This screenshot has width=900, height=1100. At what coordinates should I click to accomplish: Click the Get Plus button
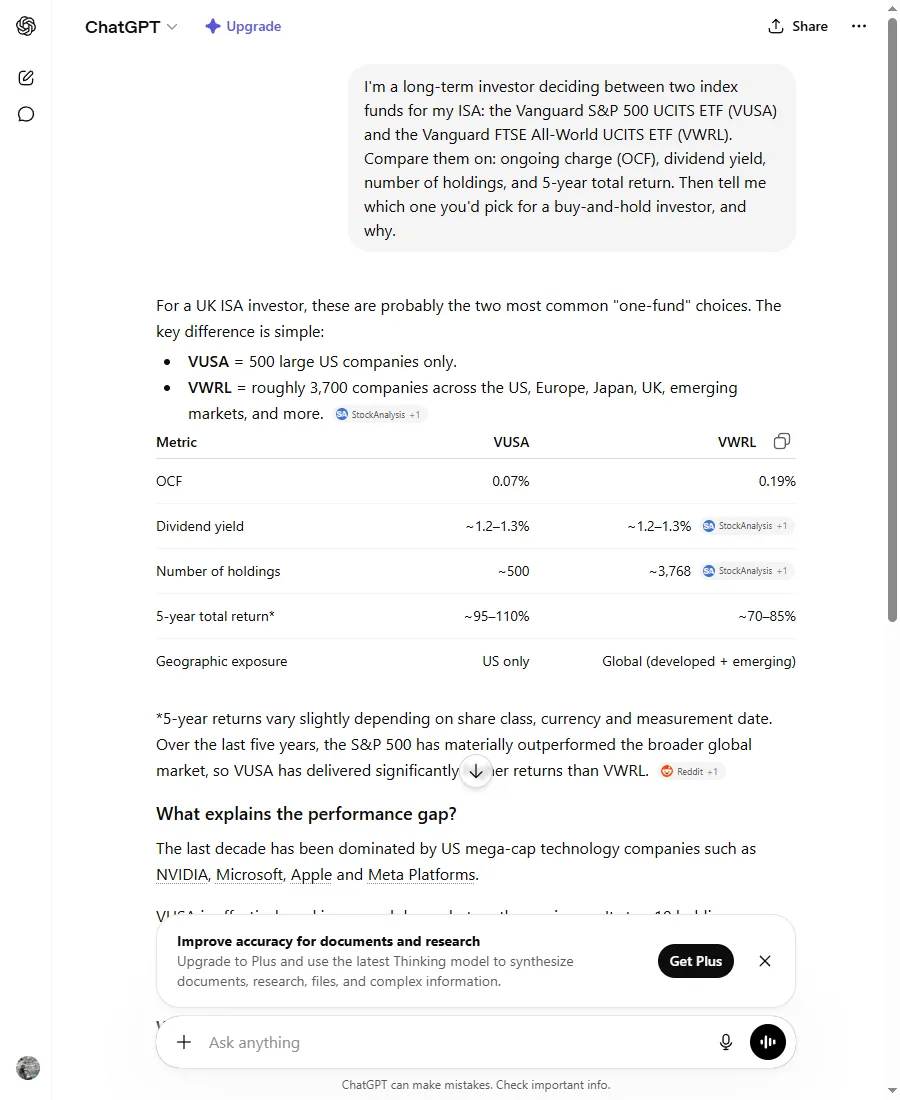click(695, 961)
